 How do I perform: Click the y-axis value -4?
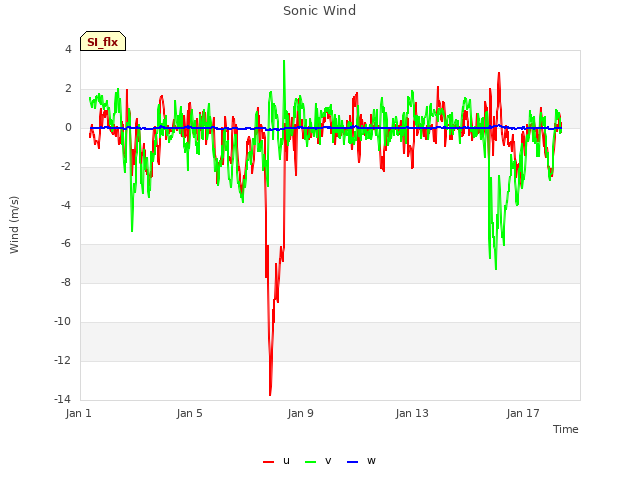point(66,205)
